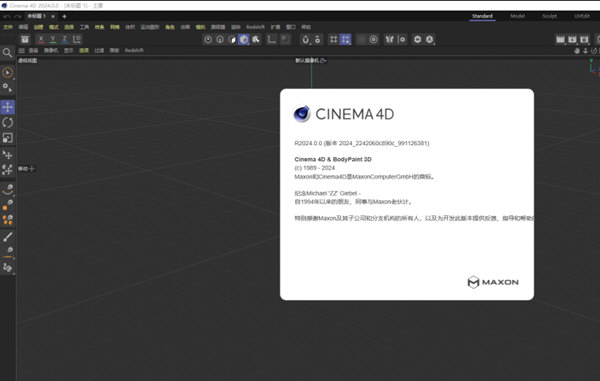Activate the Live Selection tool
Viewport: 600px width, 381px height.
(x=8, y=72)
